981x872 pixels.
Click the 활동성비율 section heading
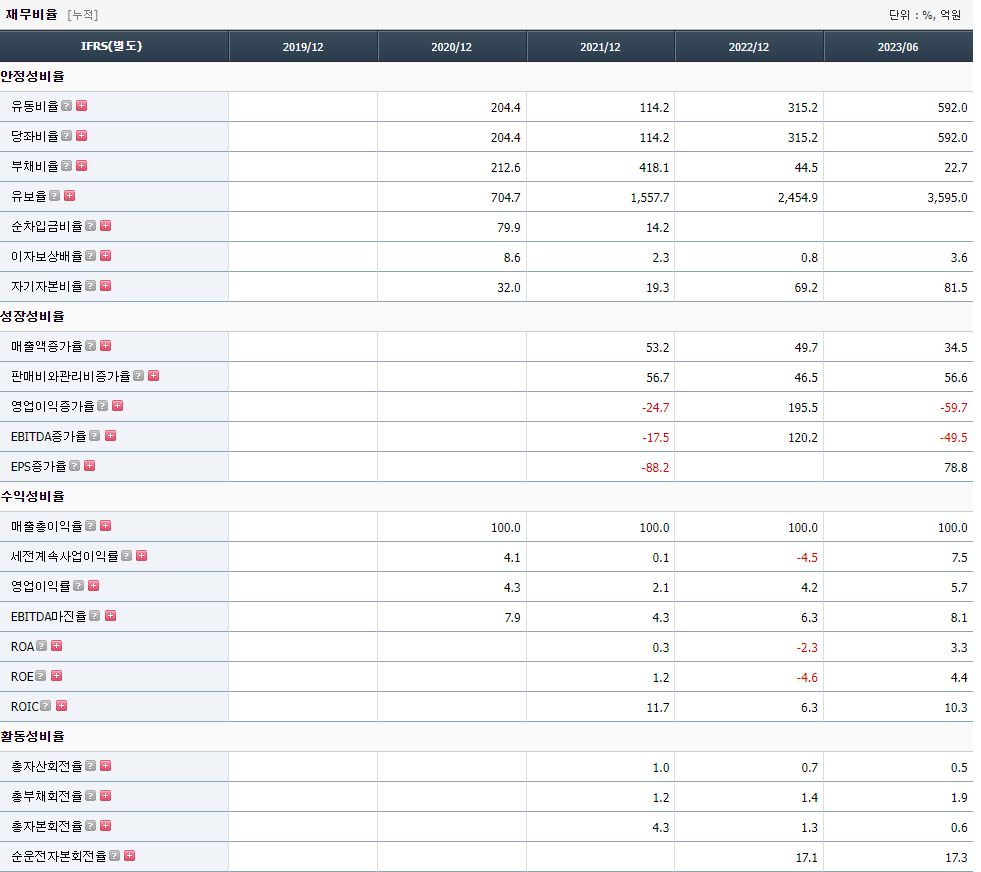pos(33,737)
